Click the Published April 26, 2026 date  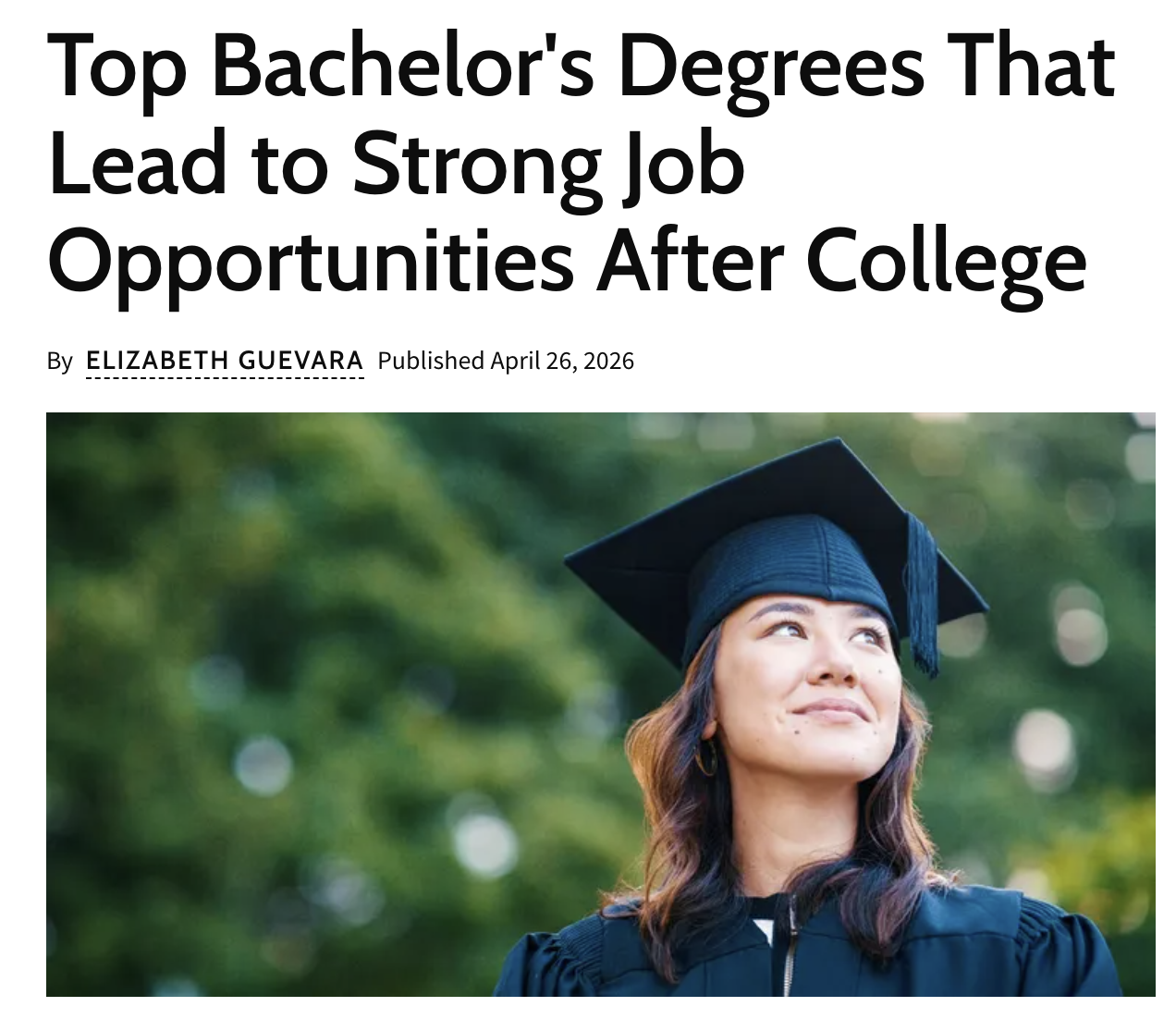click(507, 360)
